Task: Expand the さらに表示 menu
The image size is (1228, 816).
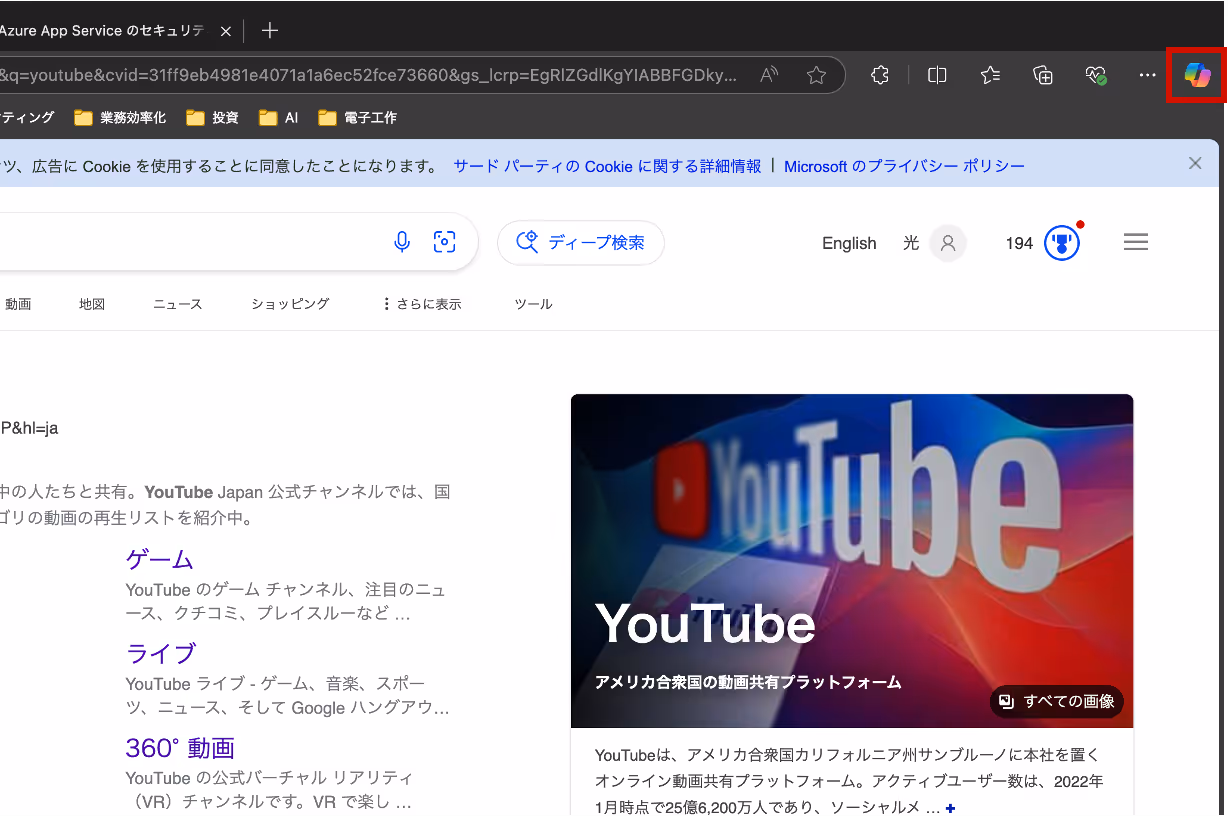Action: pyautogui.click(x=422, y=304)
